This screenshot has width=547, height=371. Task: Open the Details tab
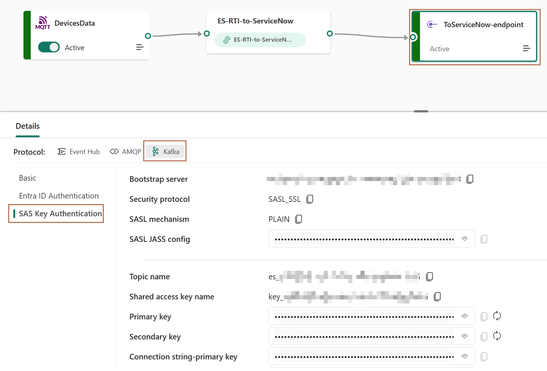click(28, 126)
